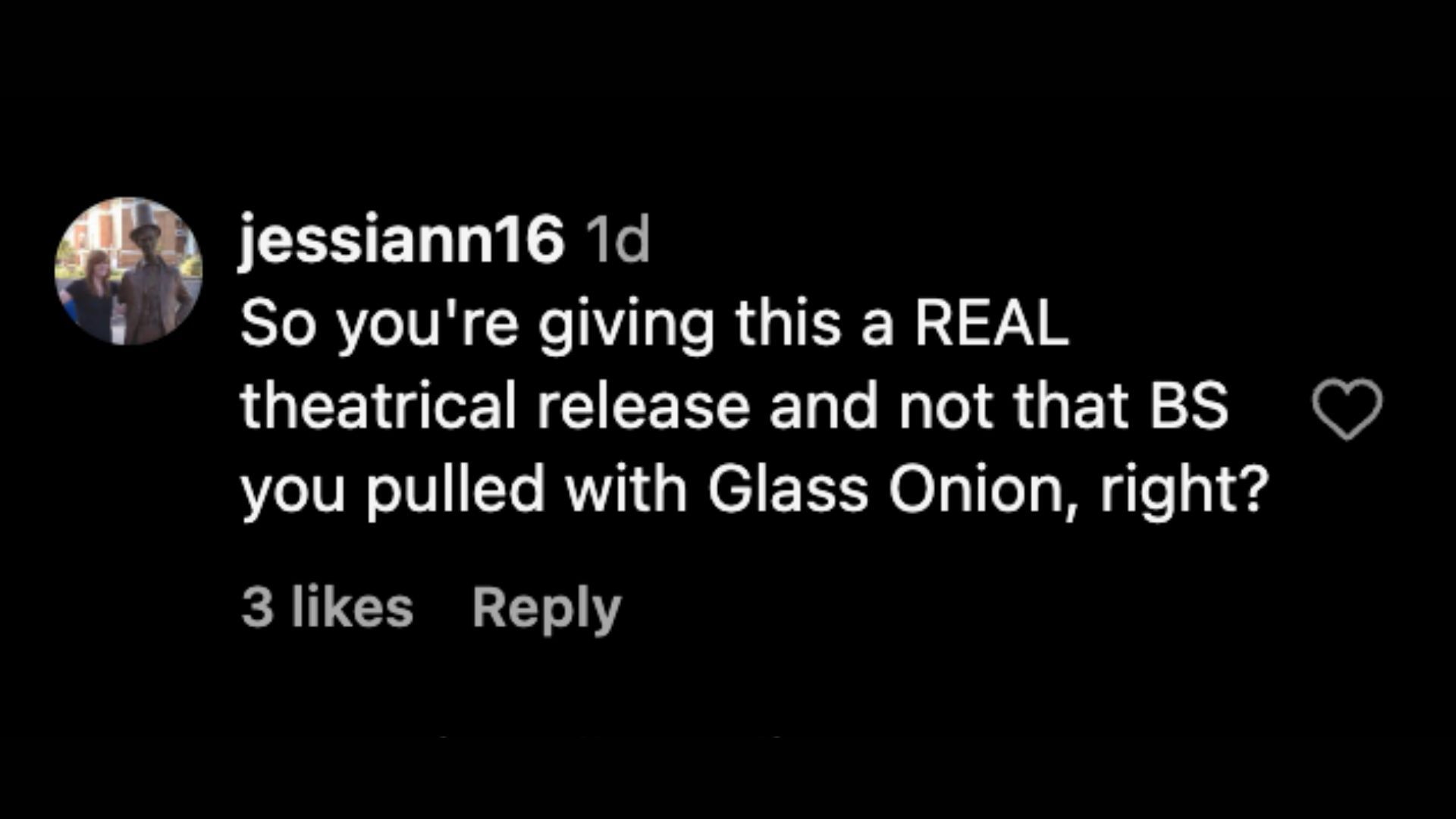Screen dimensions: 1456x819
Task: Like the comment with the heart icon
Action: (1347, 409)
